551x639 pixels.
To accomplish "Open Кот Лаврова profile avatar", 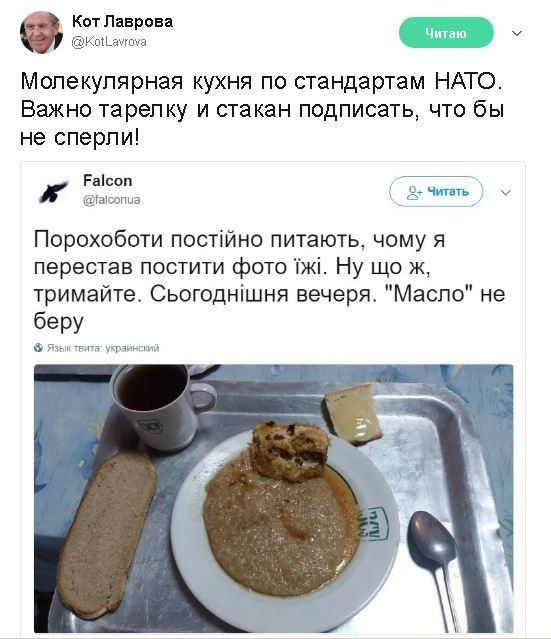I will click(x=41, y=33).
